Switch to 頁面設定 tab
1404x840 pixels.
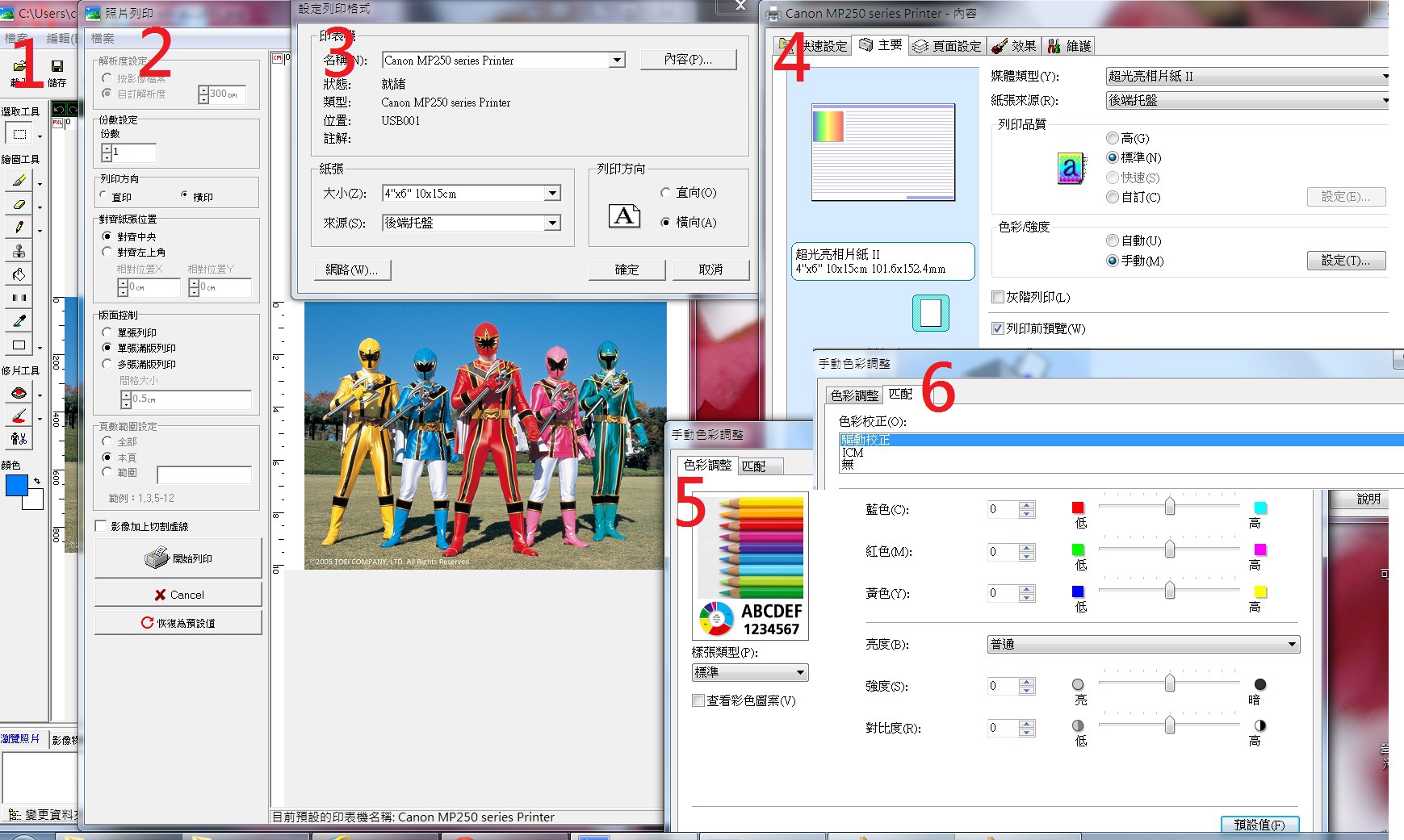coord(947,46)
